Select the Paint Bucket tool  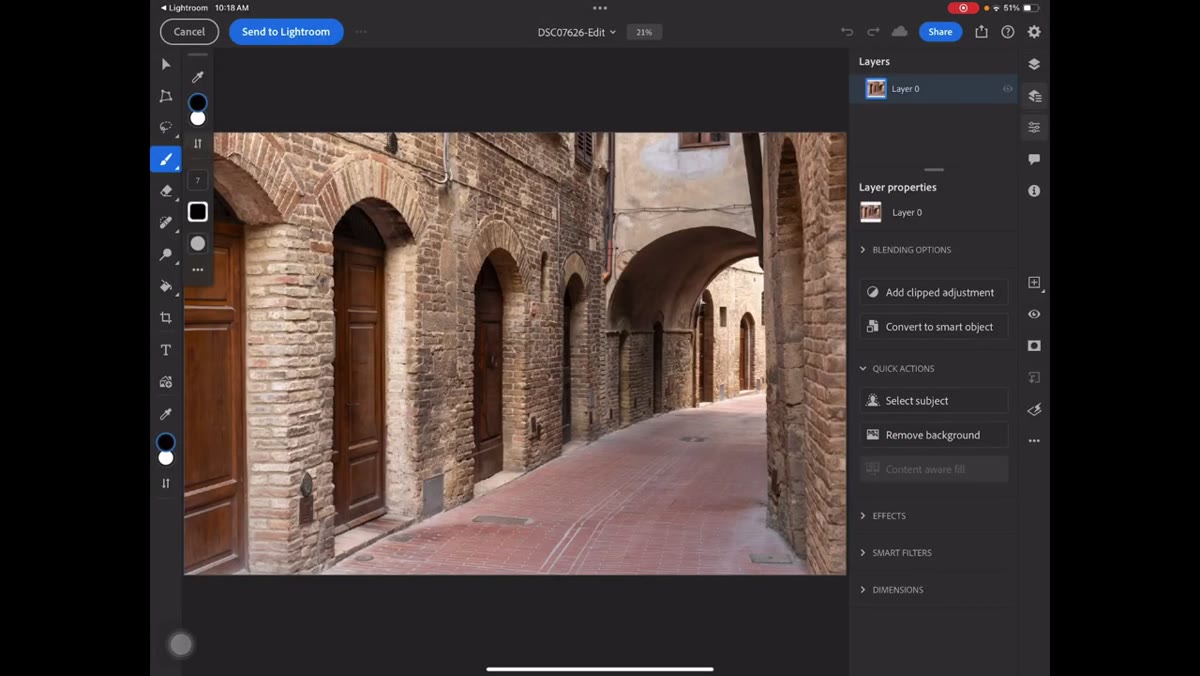click(166, 286)
